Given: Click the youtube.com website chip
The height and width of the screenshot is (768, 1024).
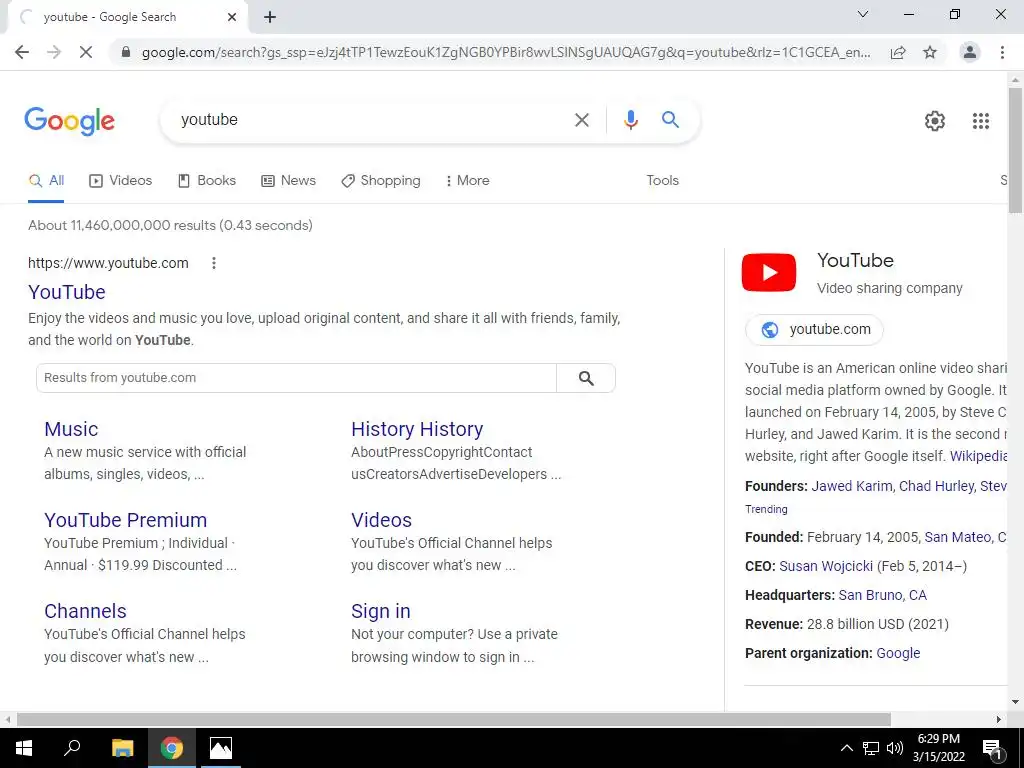Looking at the screenshot, I should pos(814,330).
